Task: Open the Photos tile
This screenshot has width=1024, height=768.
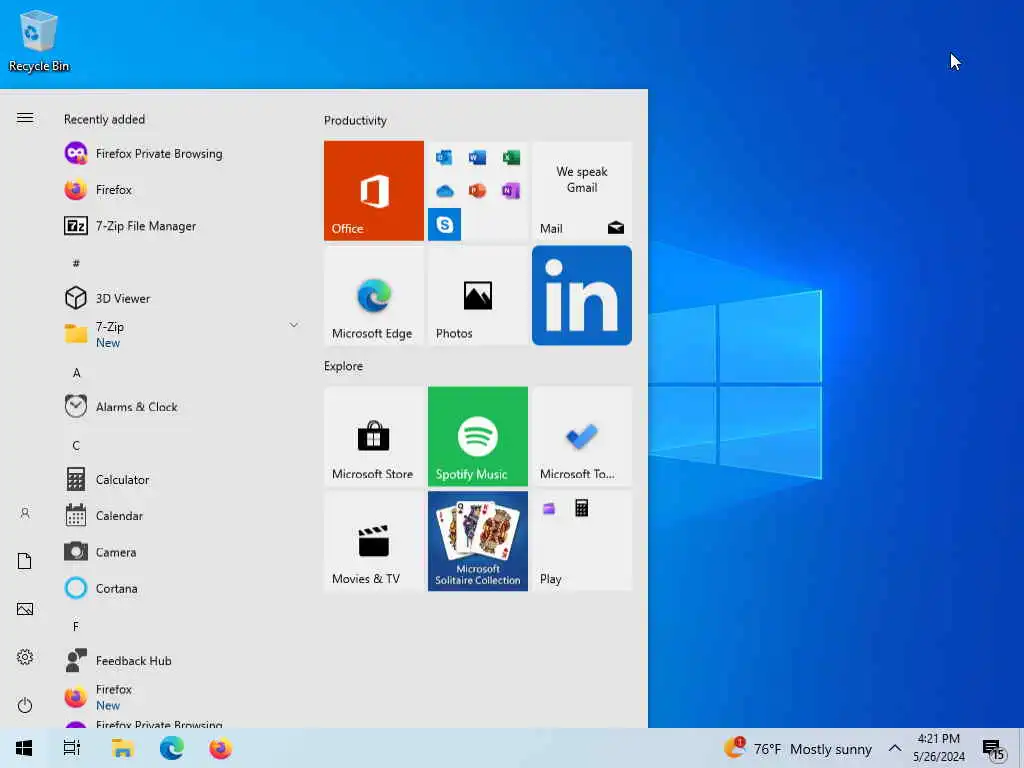Action: point(478,295)
